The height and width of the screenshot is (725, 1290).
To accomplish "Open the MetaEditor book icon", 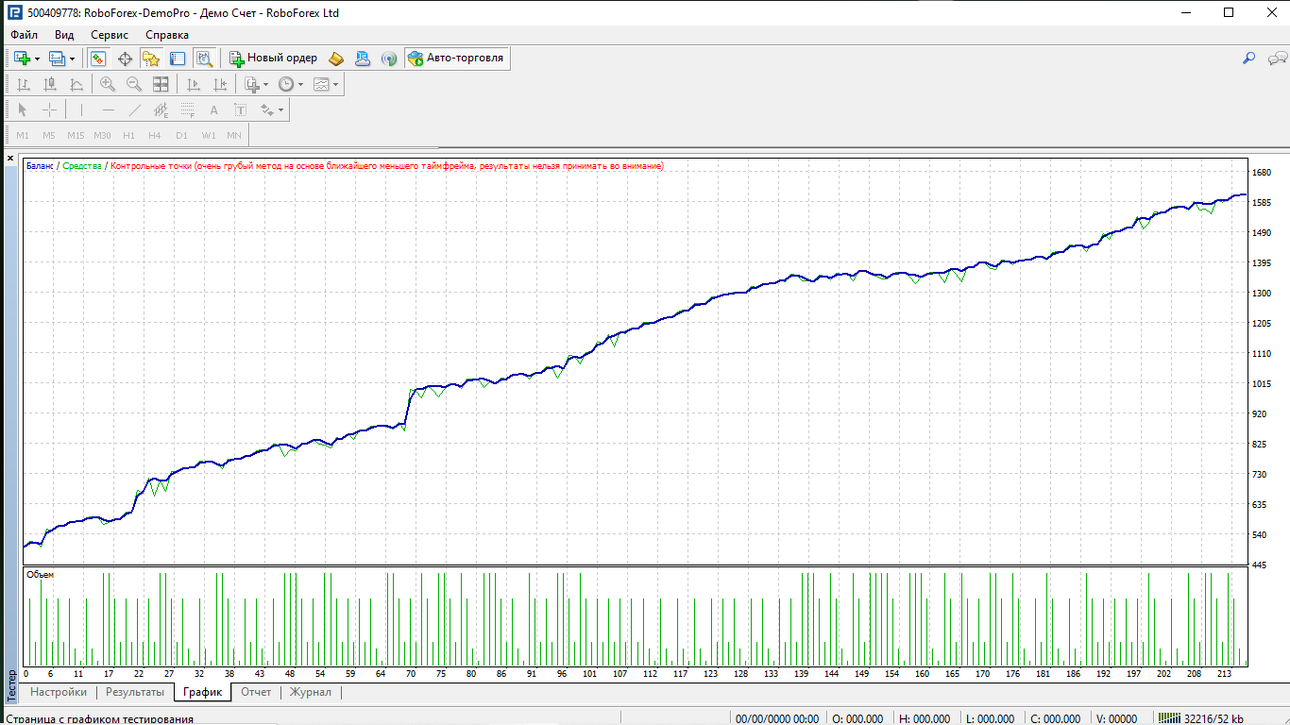I will pyautogui.click(x=336, y=58).
